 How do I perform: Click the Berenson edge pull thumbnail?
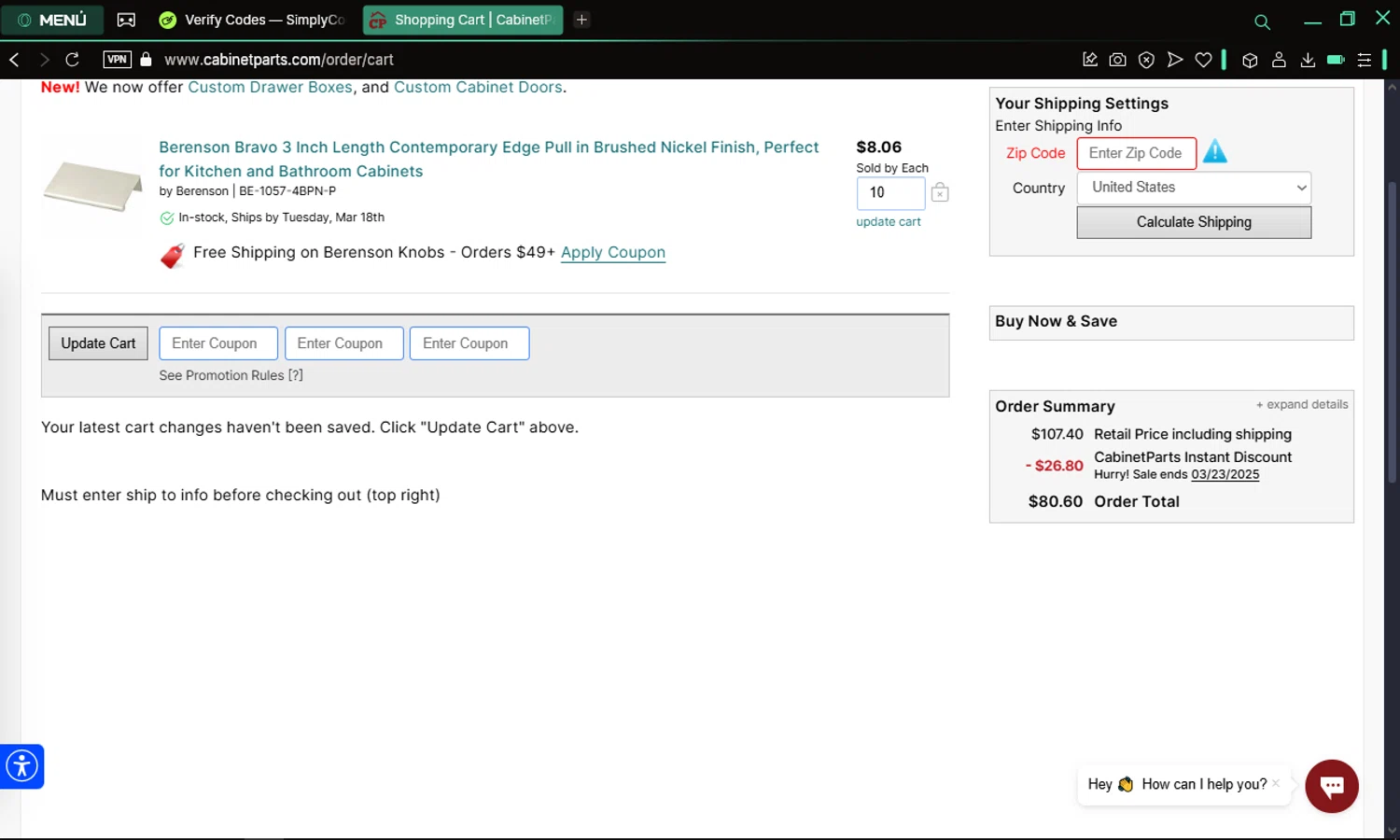92,185
